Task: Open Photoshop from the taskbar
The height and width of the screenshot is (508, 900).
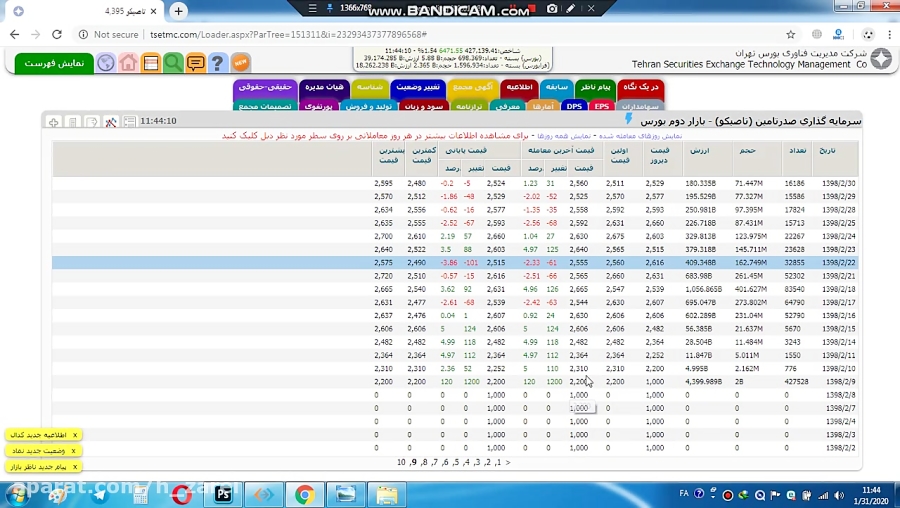Action: tap(223, 494)
